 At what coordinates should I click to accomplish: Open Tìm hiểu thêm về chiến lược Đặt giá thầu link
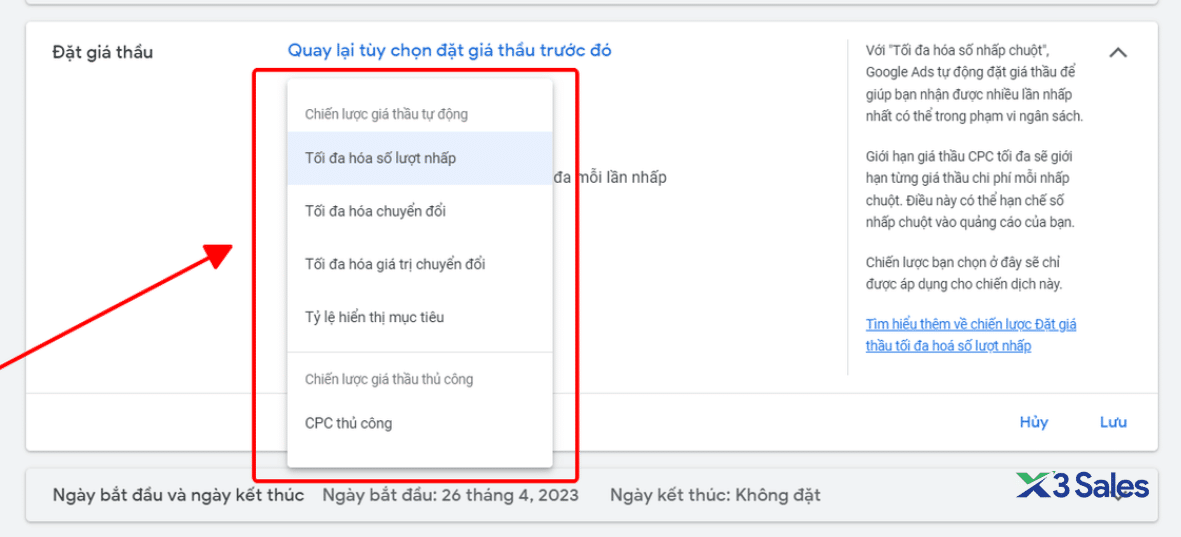click(971, 335)
